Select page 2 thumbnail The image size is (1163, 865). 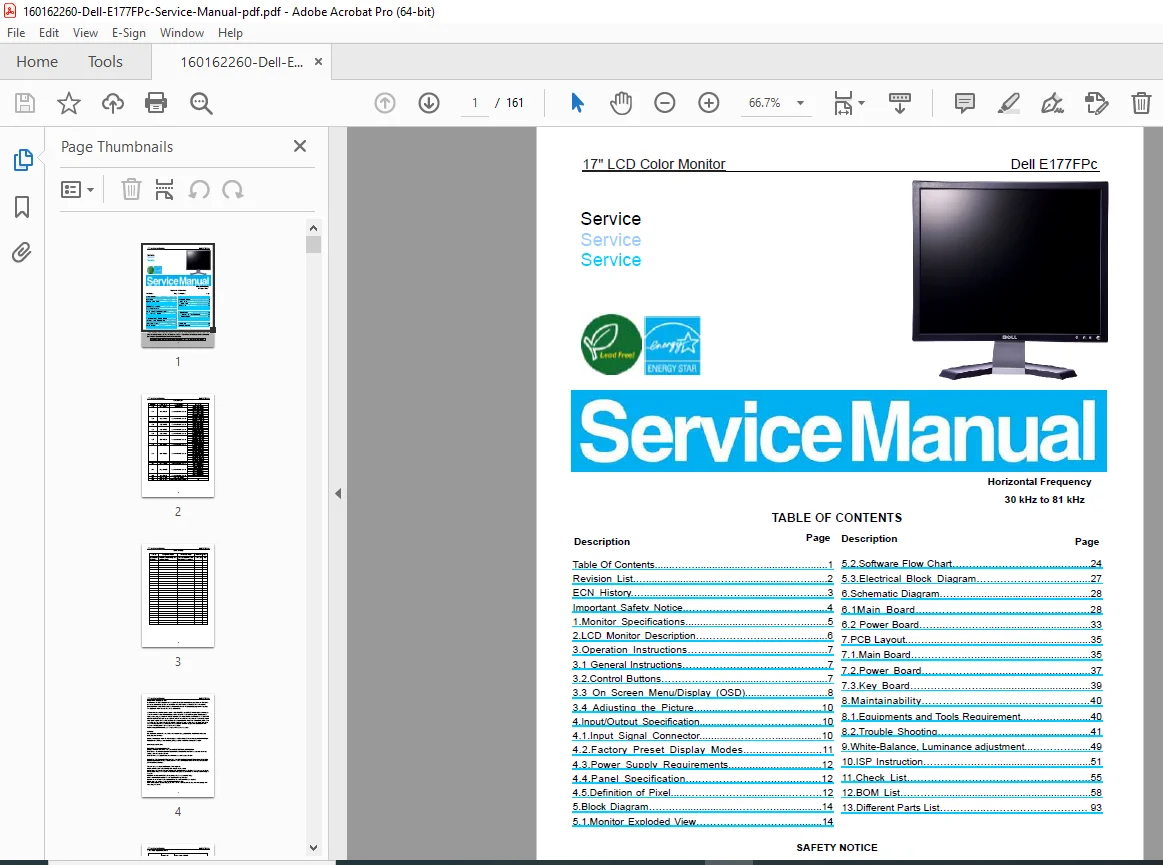pos(178,446)
